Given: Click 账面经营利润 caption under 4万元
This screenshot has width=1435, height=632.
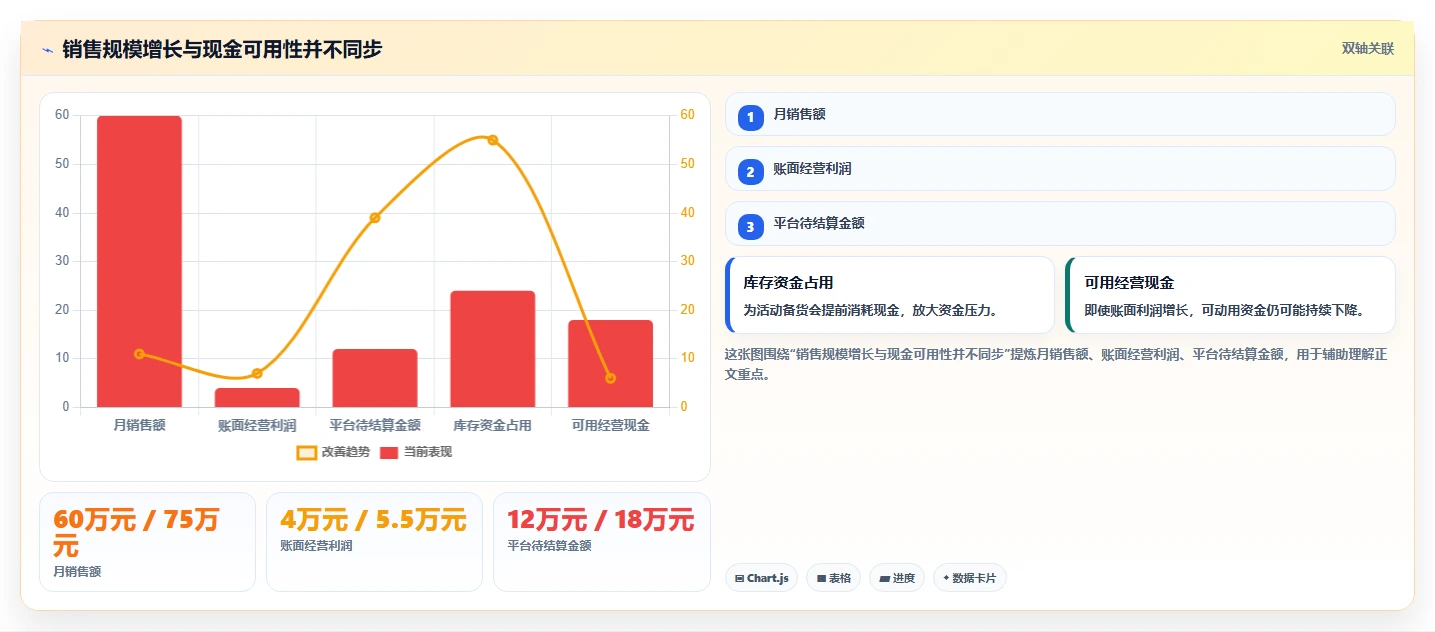Looking at the screenshot, I should pyautogui.click(x=316, y=546).
